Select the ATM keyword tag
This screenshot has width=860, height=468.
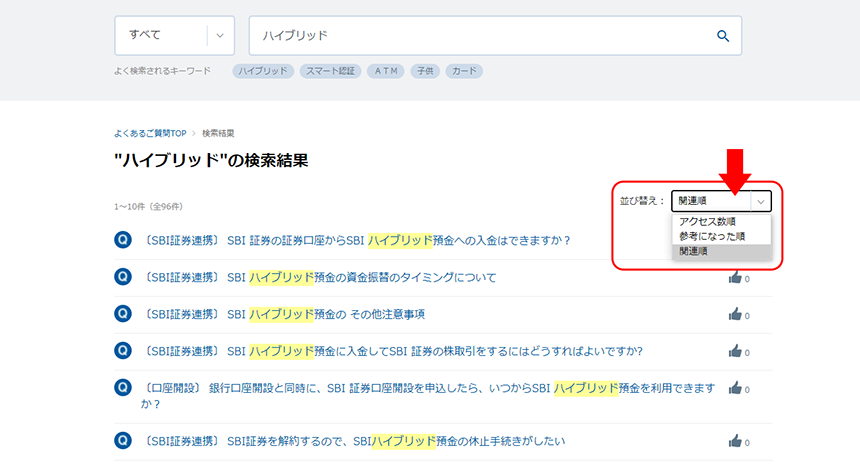point(386,71)
